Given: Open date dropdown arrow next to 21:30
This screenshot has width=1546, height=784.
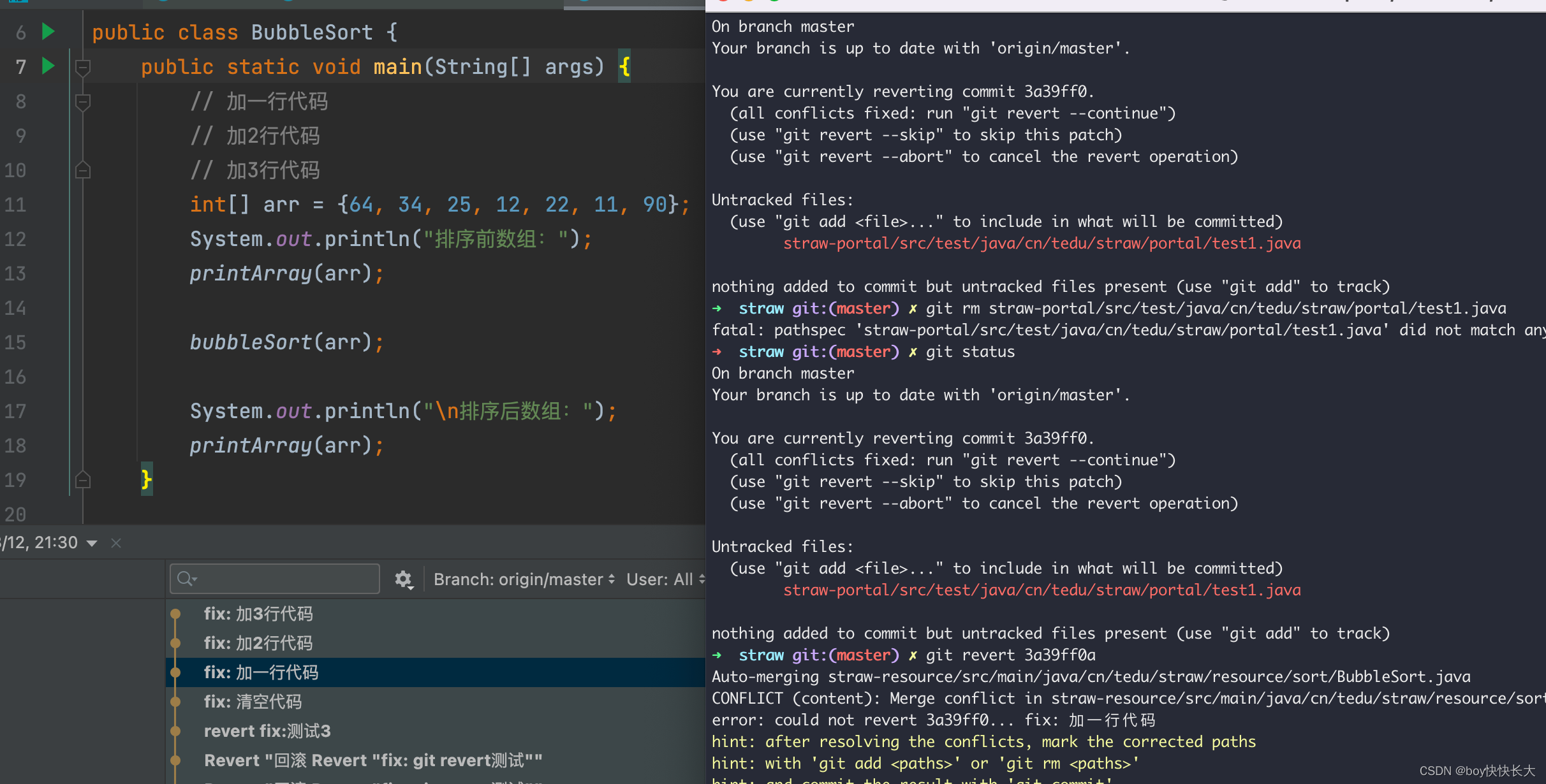Looking at the screenshot, I should point(92,543).
